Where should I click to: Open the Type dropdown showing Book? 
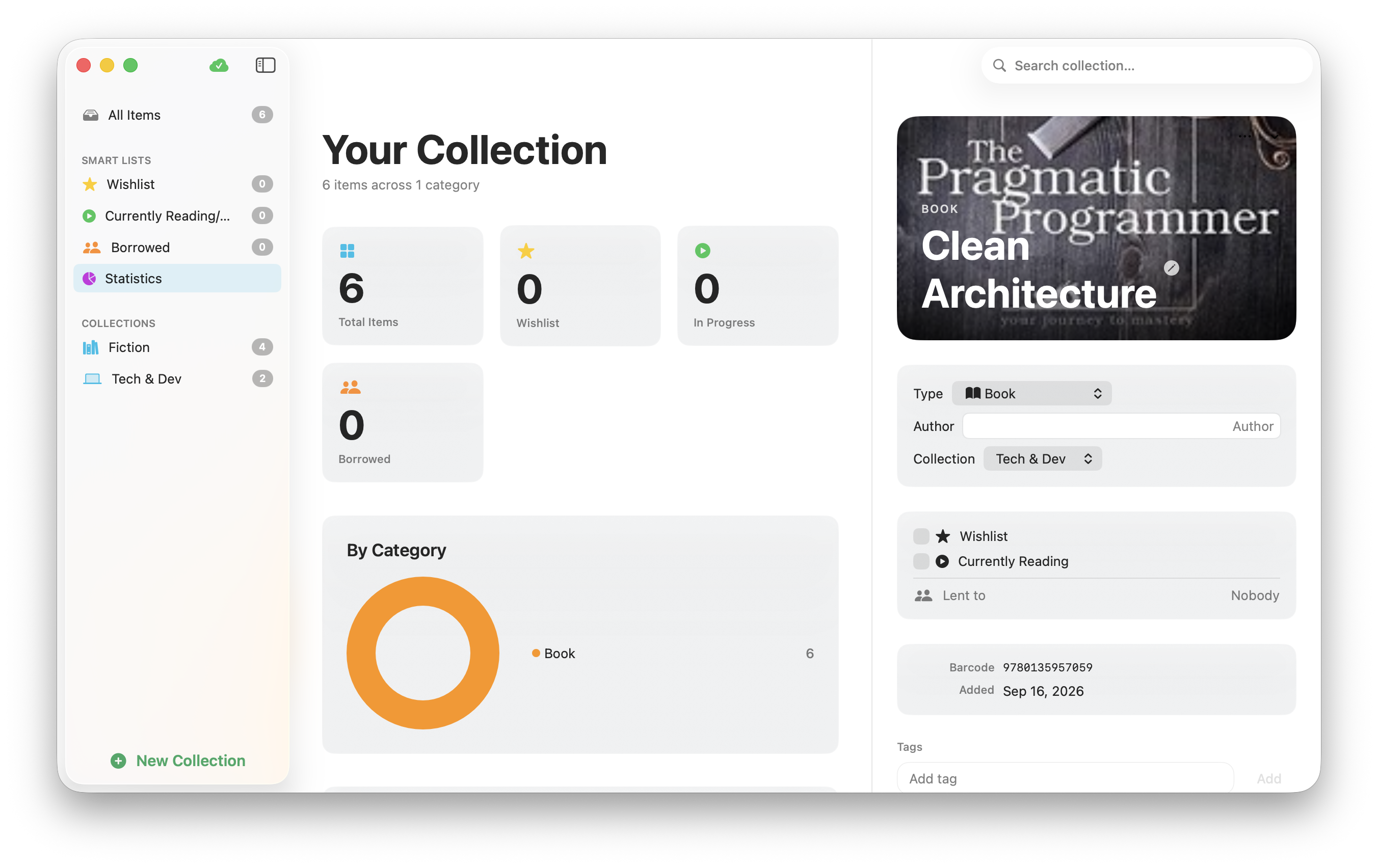[1031, 394]
